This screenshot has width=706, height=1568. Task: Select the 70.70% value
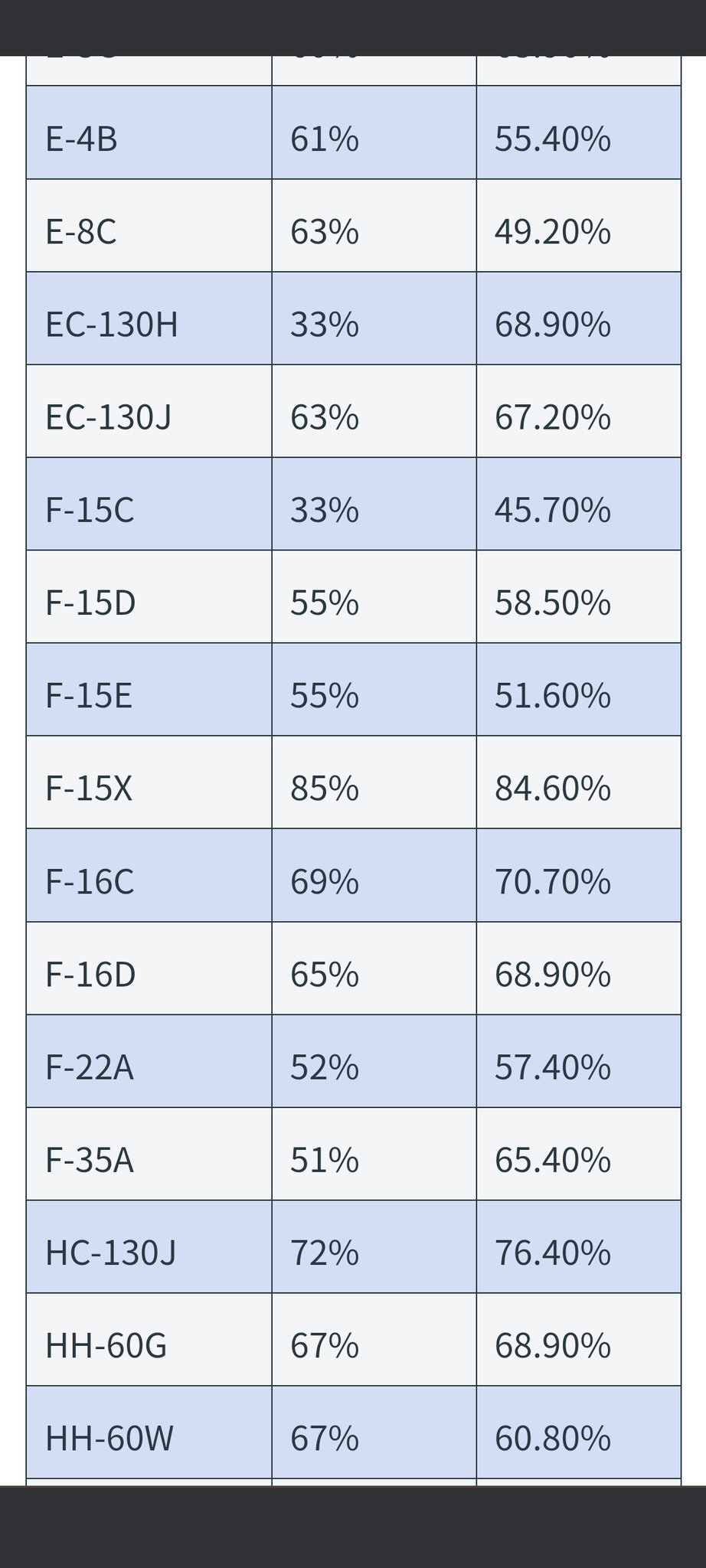(x=553, y=881)
